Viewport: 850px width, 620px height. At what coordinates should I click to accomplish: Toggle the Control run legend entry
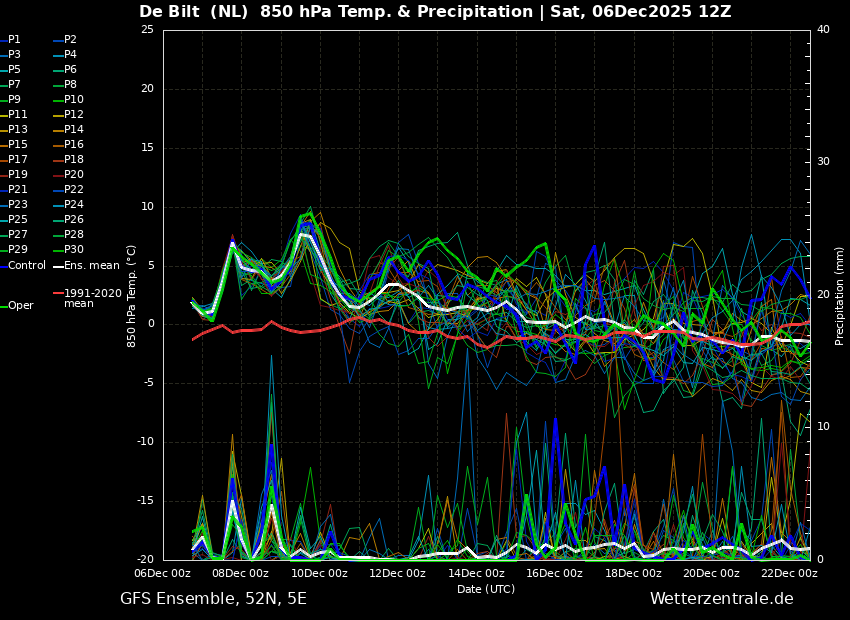27,266
